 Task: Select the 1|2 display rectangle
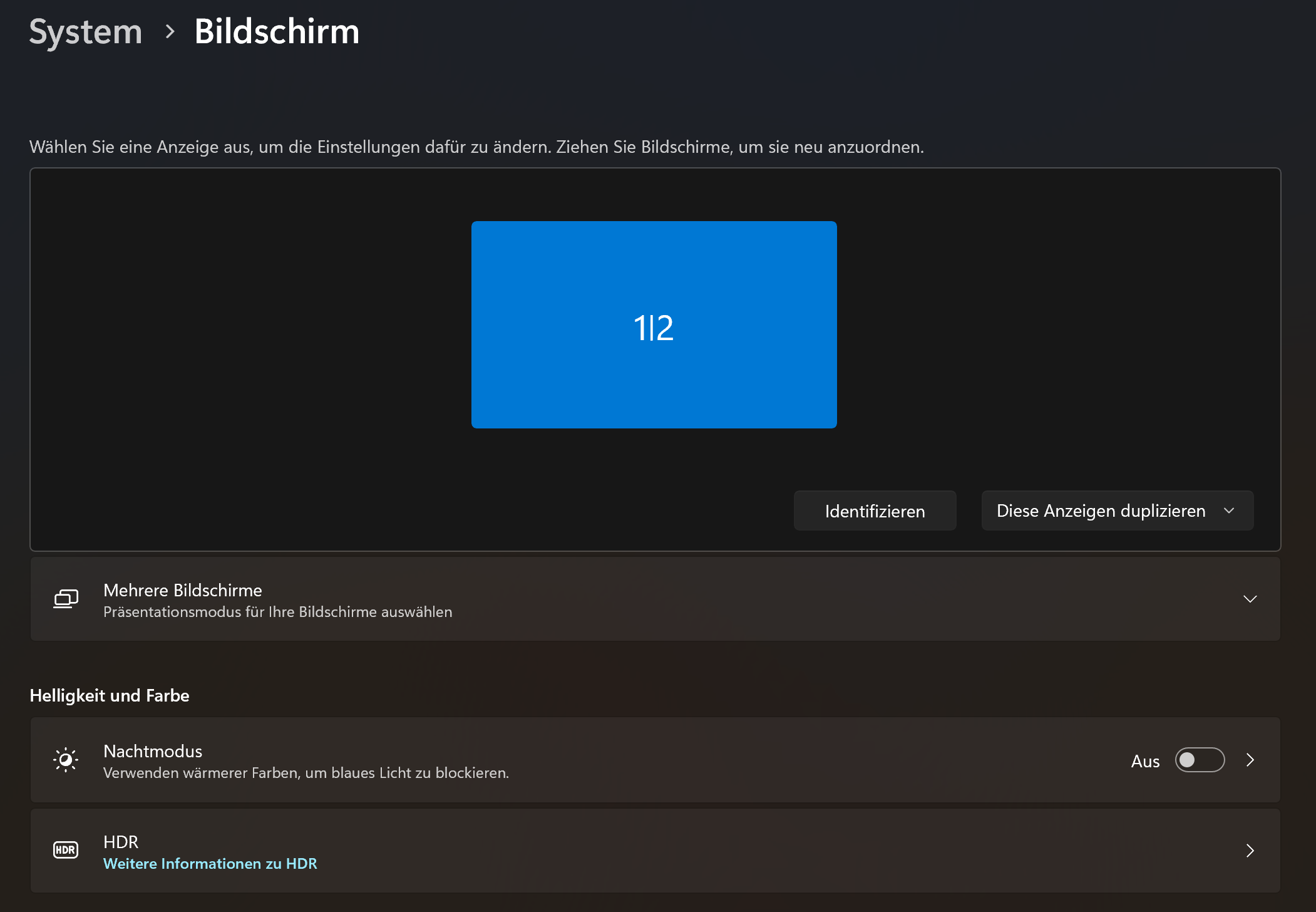point(654,324)
